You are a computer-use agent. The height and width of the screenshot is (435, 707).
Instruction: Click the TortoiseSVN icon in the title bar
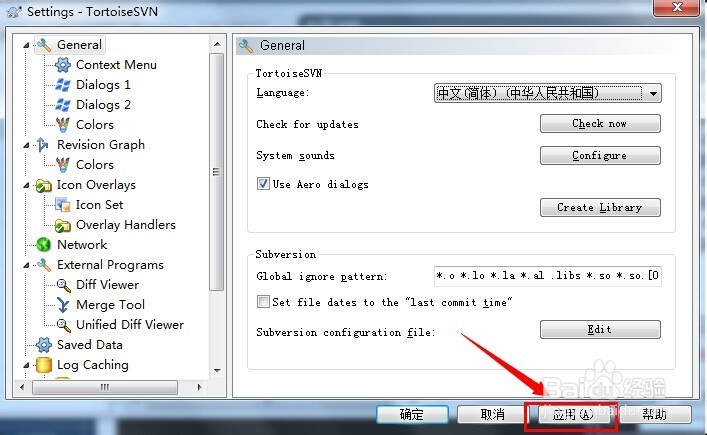(x=14, y=12)
